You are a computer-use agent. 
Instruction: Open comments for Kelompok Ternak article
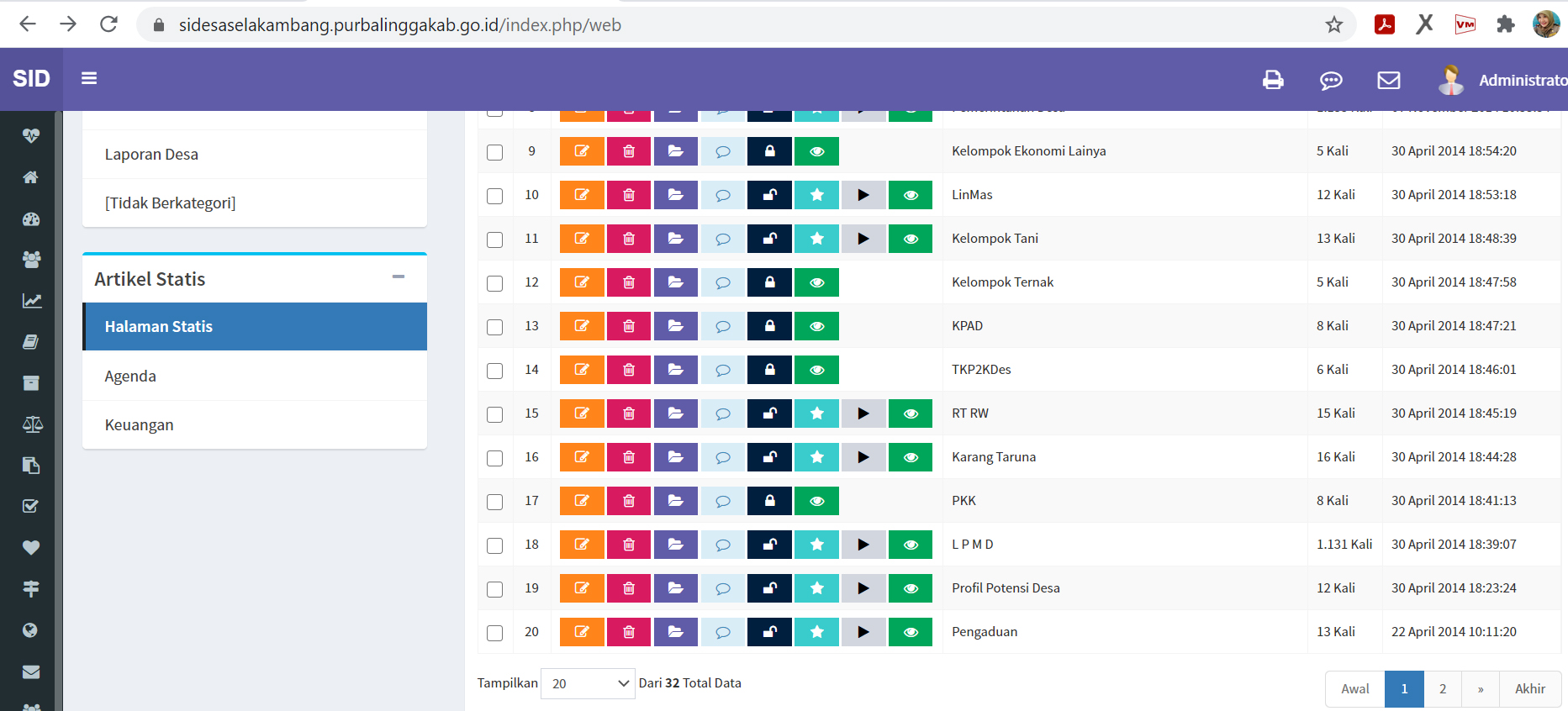coord(723,282)
